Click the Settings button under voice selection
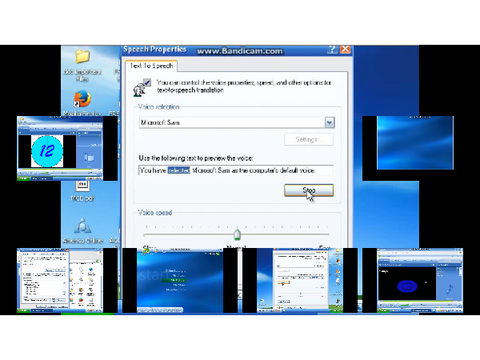 309,139
